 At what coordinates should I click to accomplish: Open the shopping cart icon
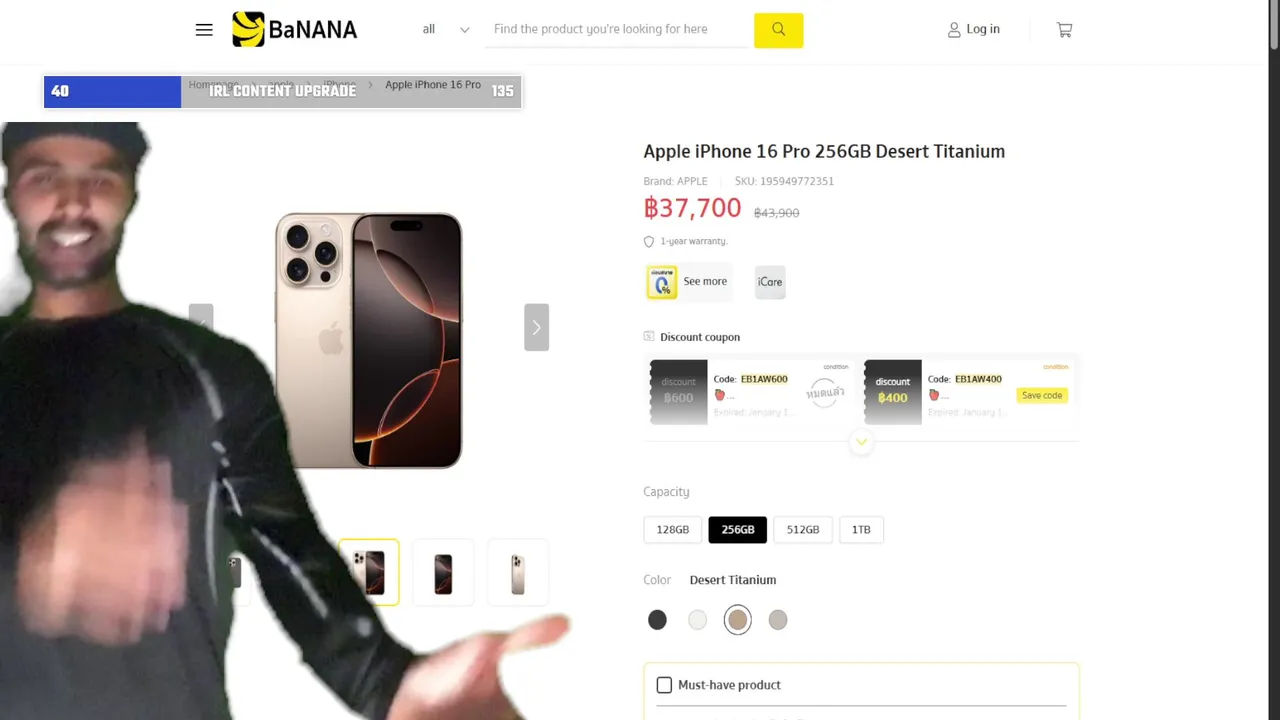(x=1064, y=30)
